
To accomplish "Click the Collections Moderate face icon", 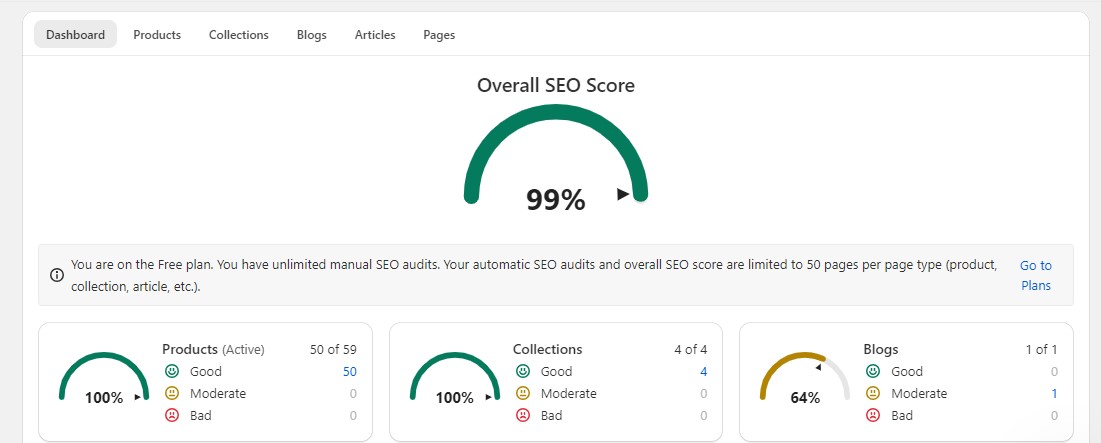I will point(522,393).
